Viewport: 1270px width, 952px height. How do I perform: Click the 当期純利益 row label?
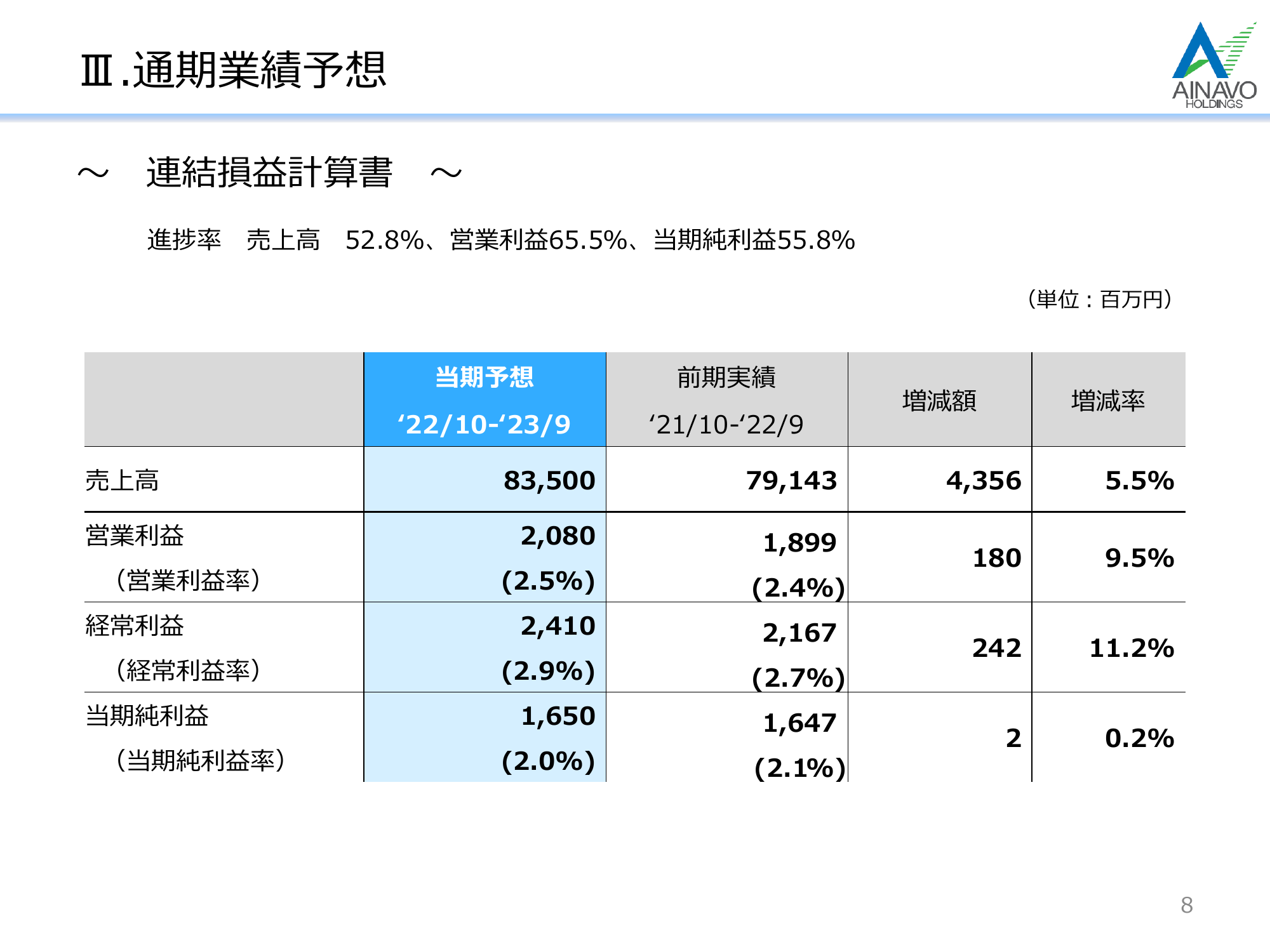point(147,715)
